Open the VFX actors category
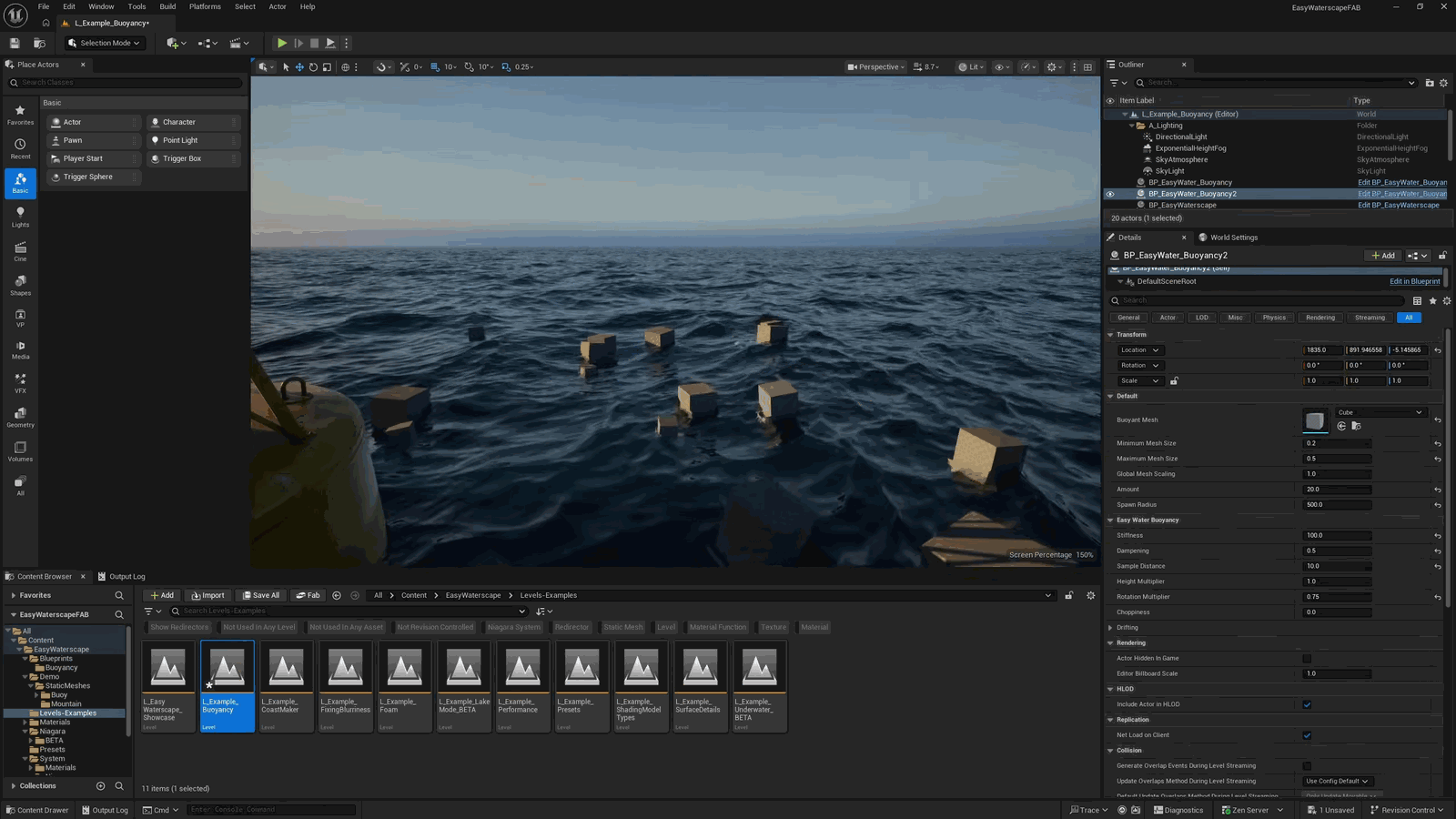Viewport: 1456px width, 819px height. click(x=20, y=383)
